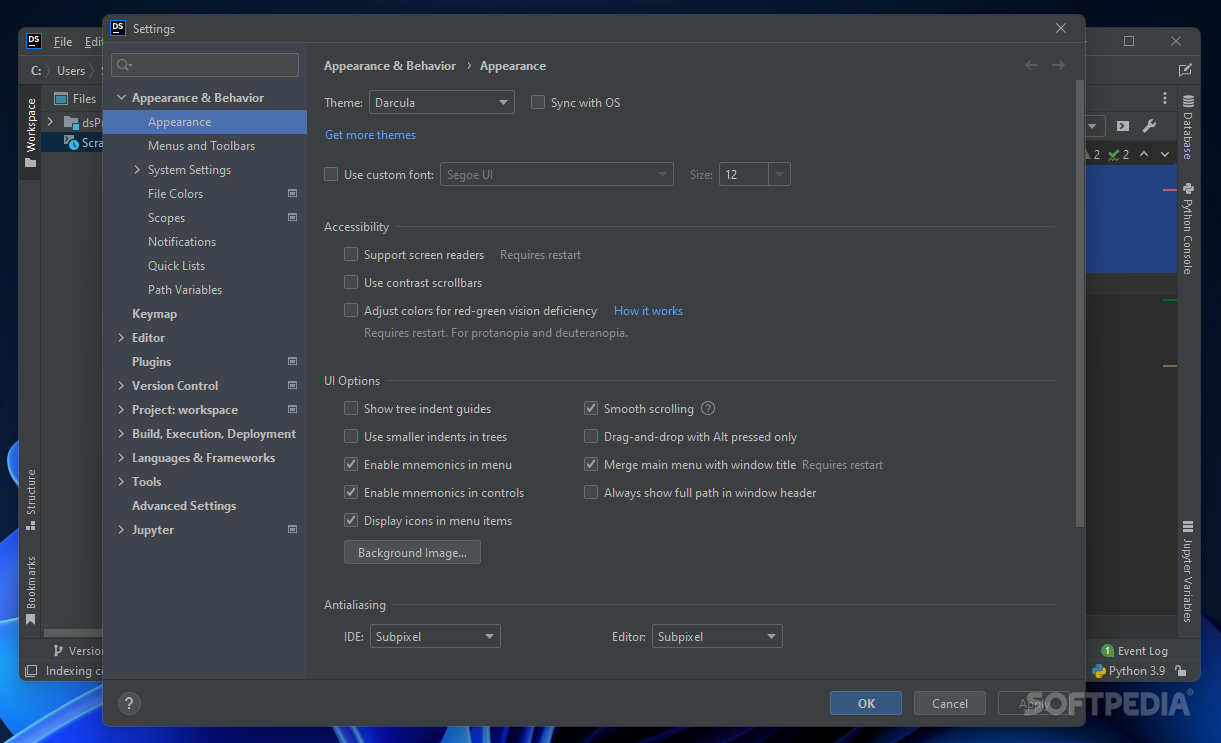Click the settings search magnifier icon
The image size is (1221, 743).
click(124, 65)
